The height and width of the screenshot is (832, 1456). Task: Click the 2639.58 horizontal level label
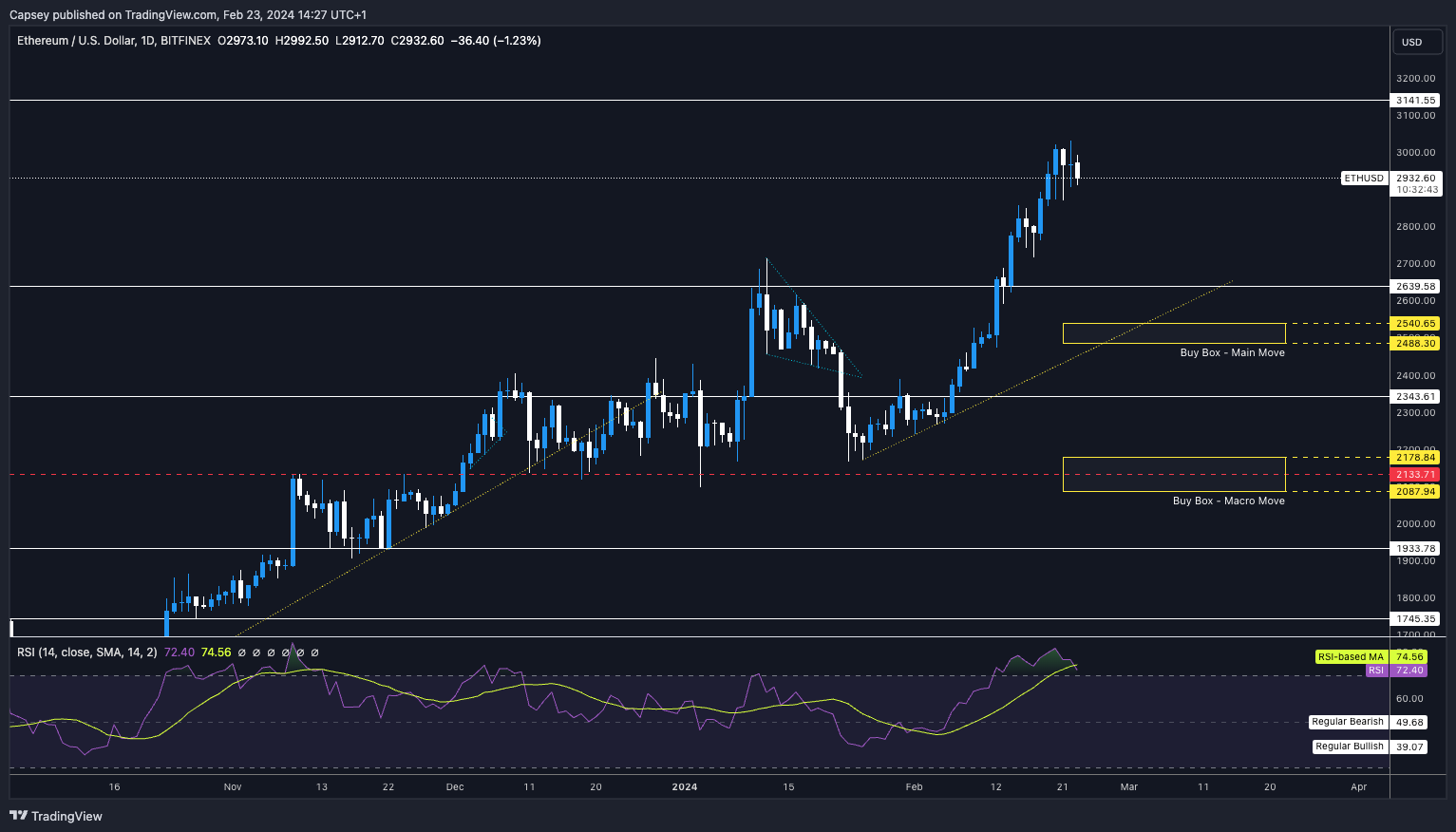pyautogui.click(x=1415, y=287)
